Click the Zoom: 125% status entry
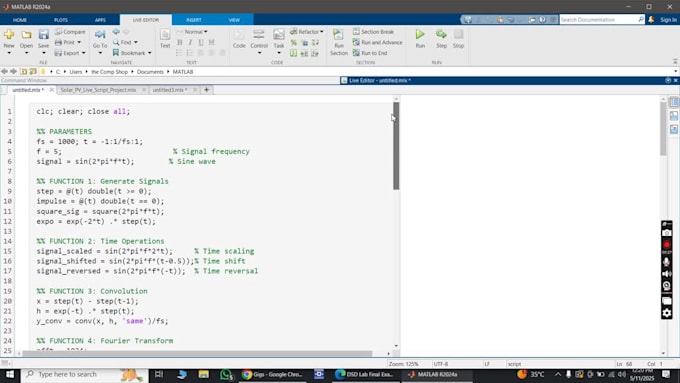 [404, 364]
